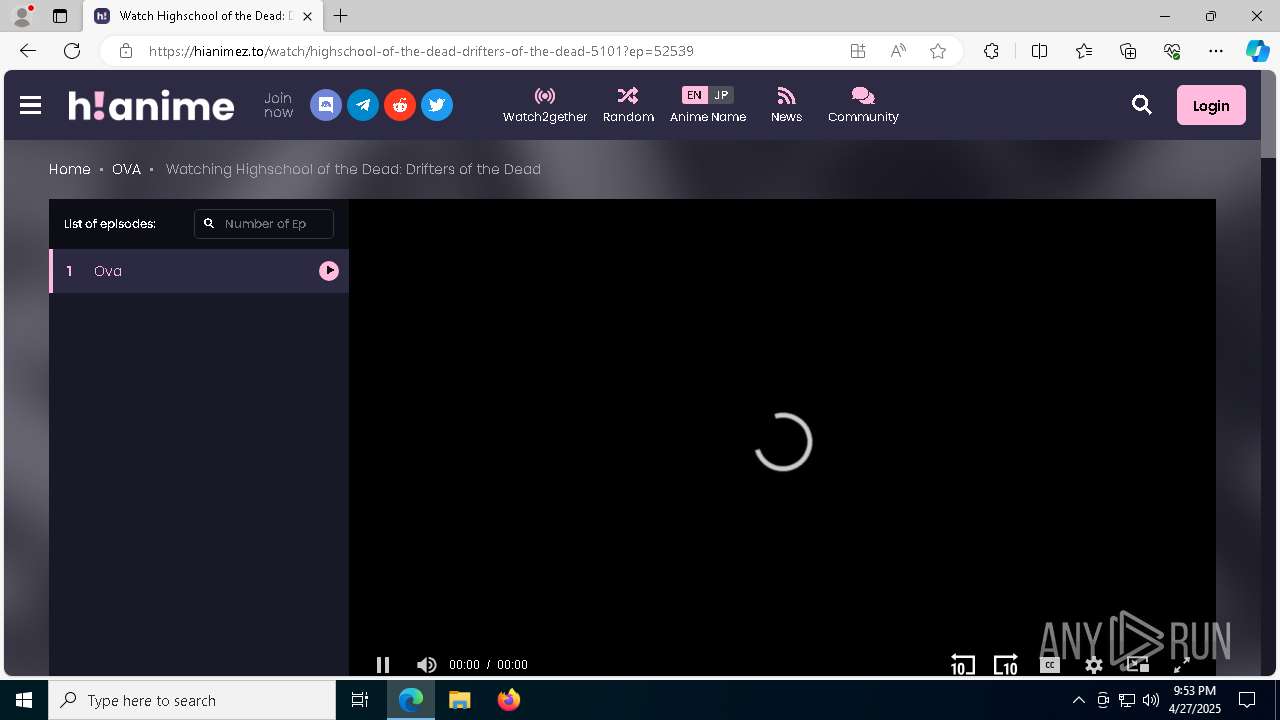Rewind video 10 seconds

coord(962,665)
